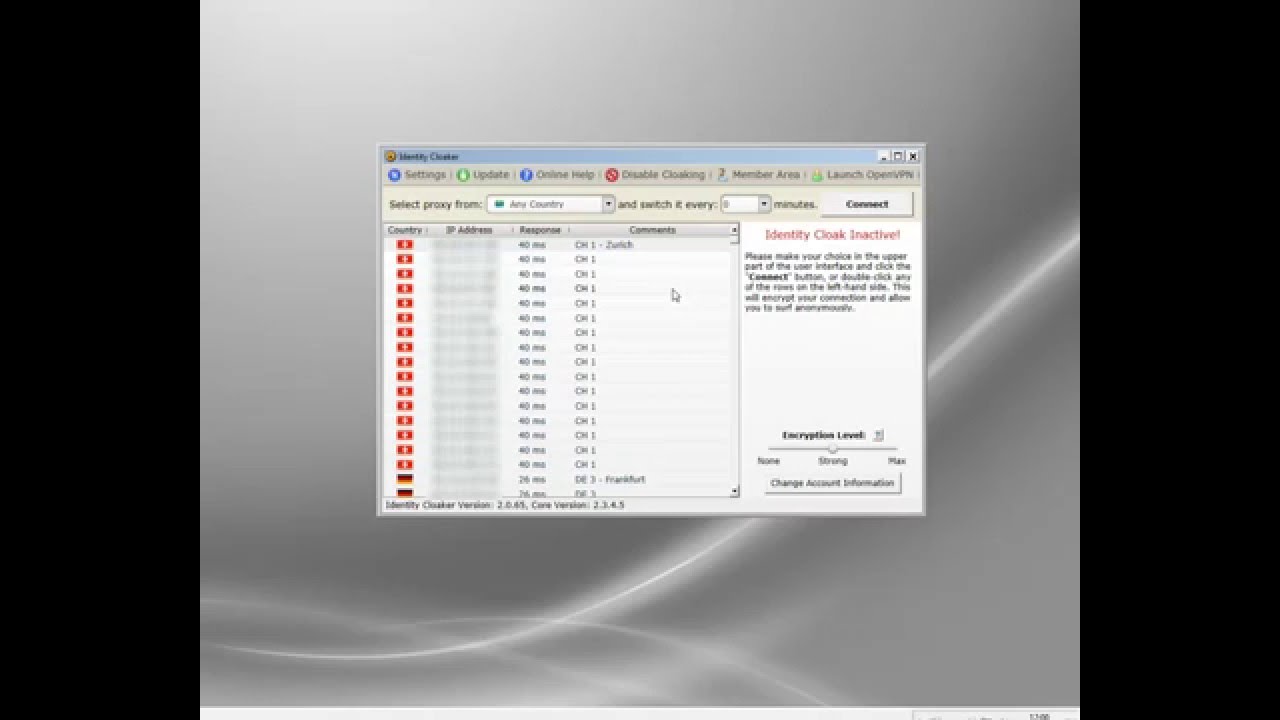This screenshot has width=1280, height=720.
Task: Sort list by Comments column header
Action: (x=652, y=230)
